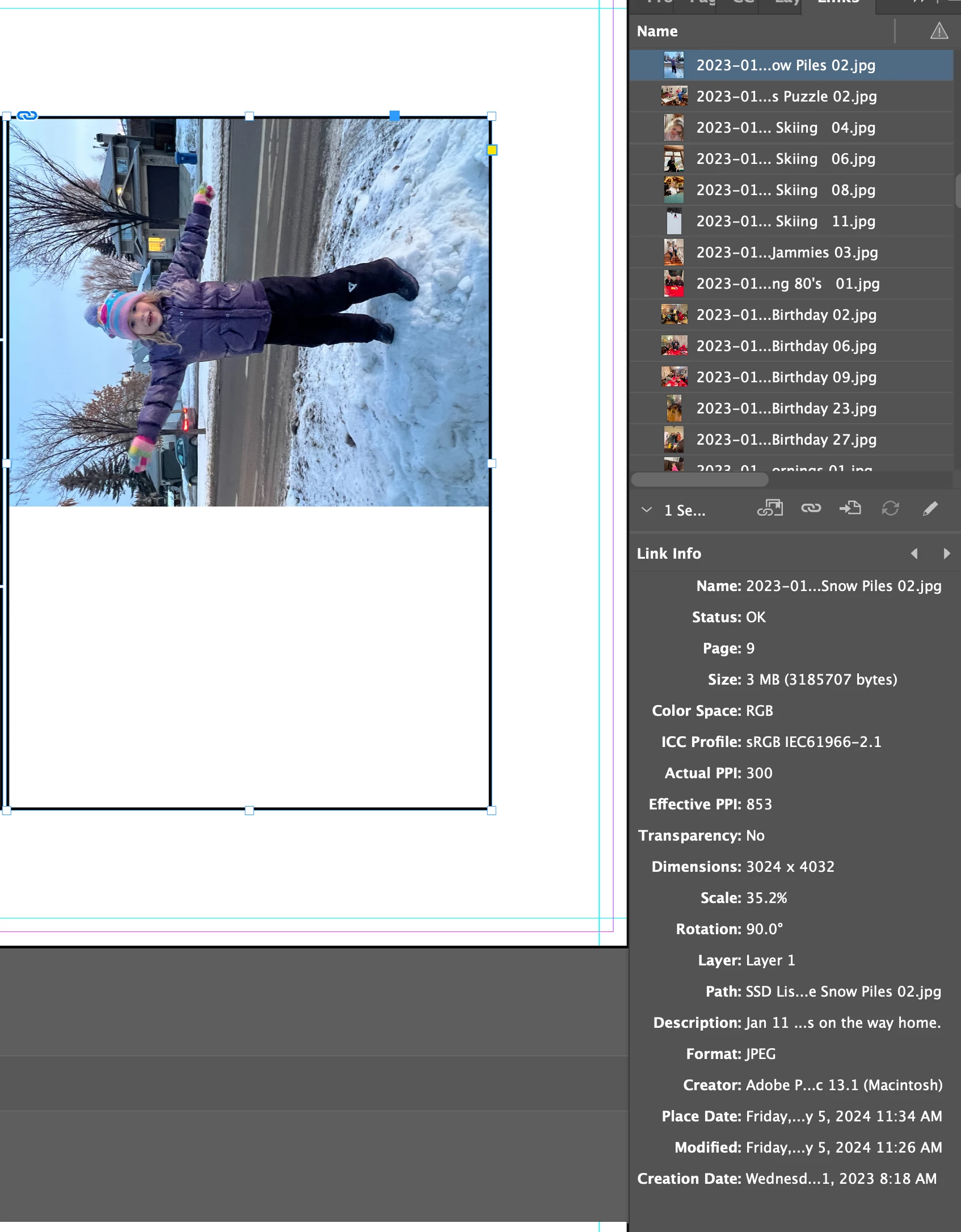The height and width of the screenshot is (1232, 961).
Task: Select link 2023-01...Birthday 09.jpg
Action: click(791, 377)
